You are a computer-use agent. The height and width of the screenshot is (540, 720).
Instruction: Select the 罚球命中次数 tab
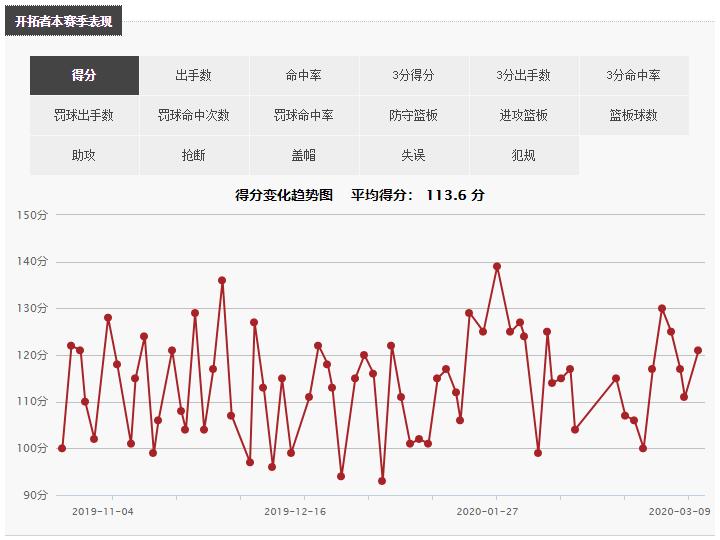(x=194, y=115)
